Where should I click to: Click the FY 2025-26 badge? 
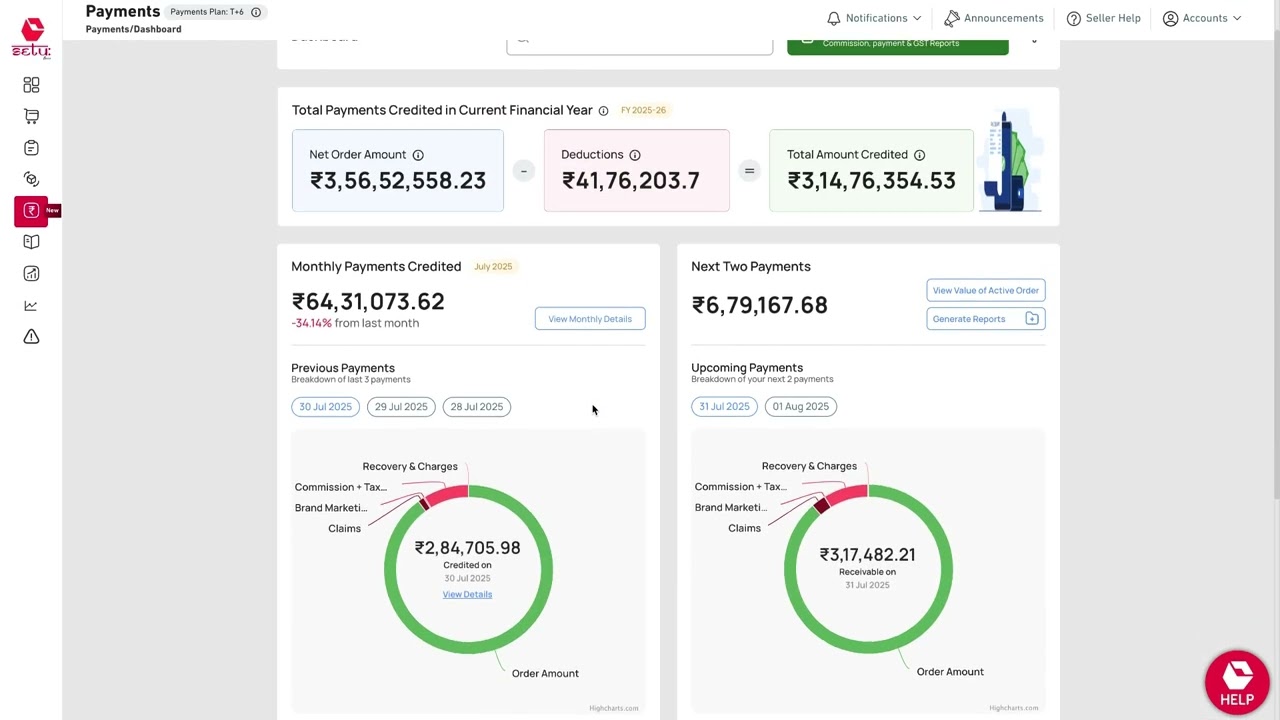[643, 110]
